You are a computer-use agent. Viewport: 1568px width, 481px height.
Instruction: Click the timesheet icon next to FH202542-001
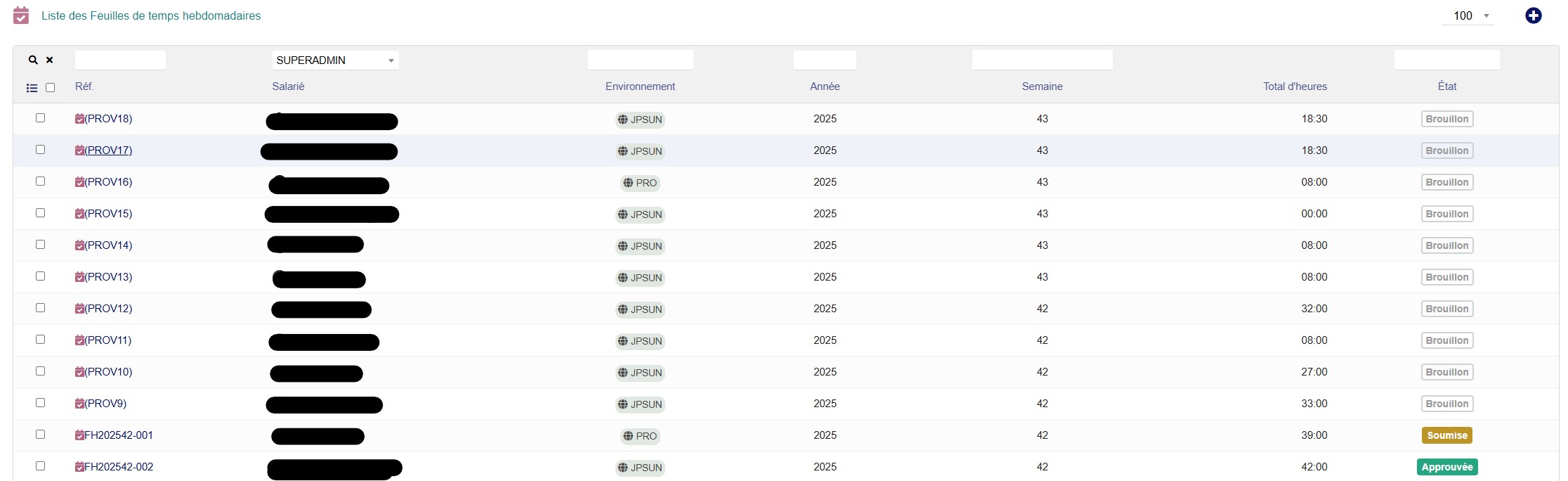[x=79, y=435]
